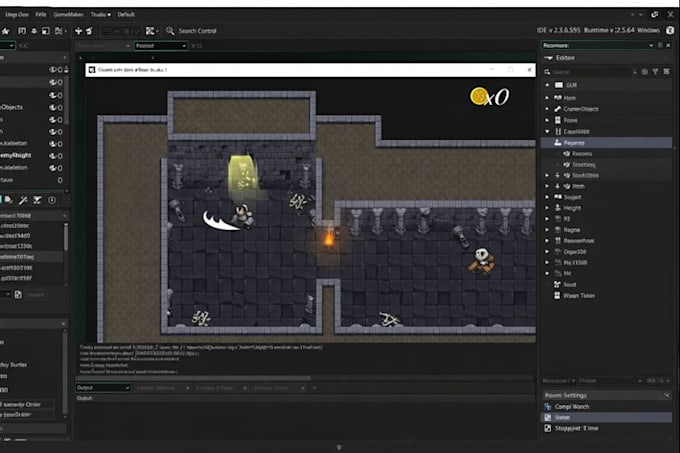
Task: Click the lock icon at the top of the layer list
Action: pyautogui.click(x=66, y=69)
